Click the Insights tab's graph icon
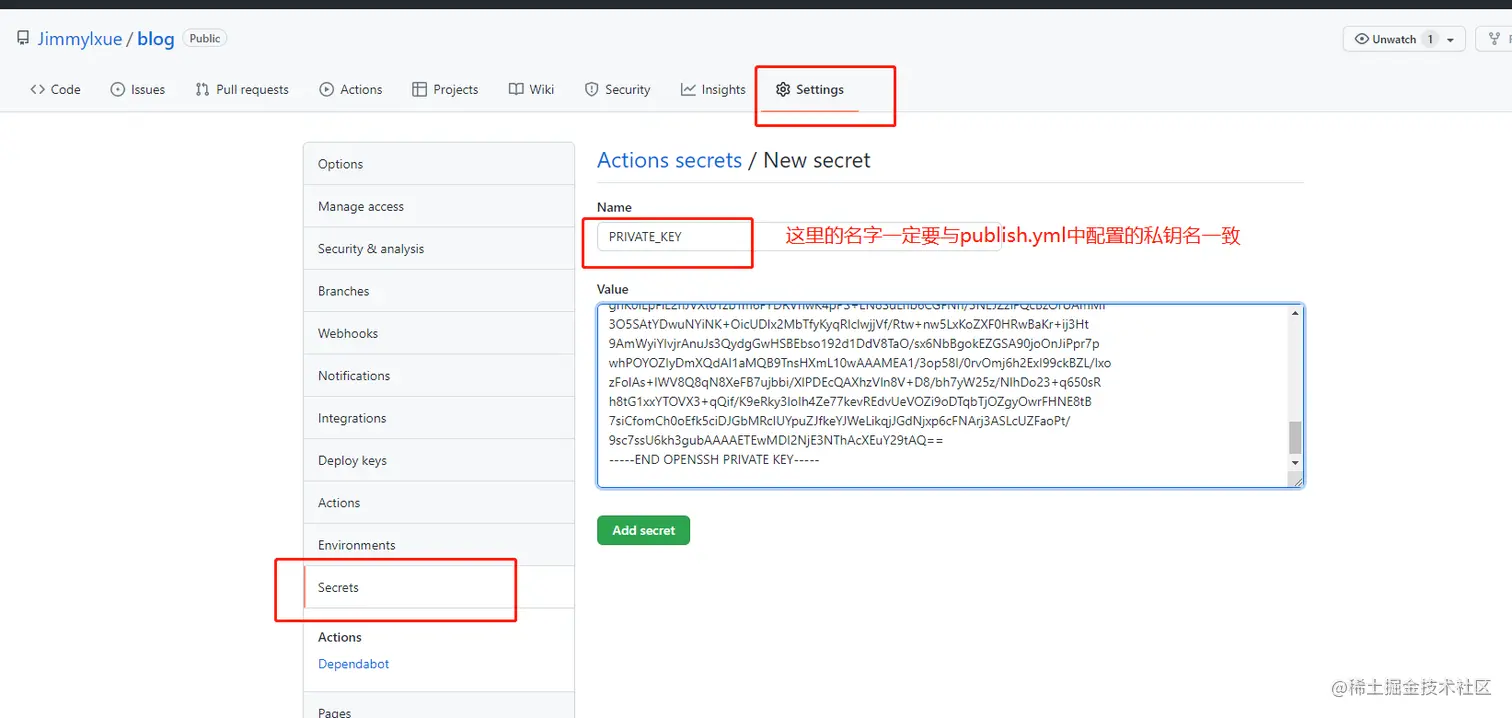 pos(688,89)
